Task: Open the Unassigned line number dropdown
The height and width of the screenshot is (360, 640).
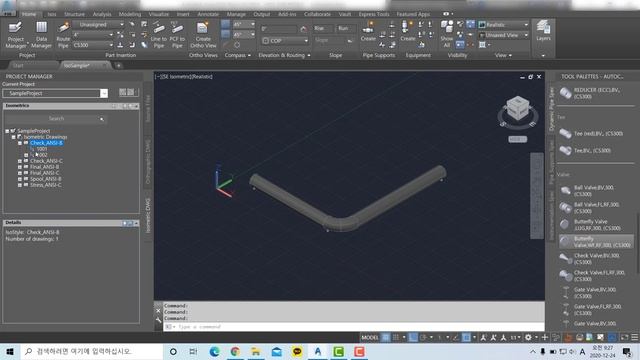Action: 99,24
